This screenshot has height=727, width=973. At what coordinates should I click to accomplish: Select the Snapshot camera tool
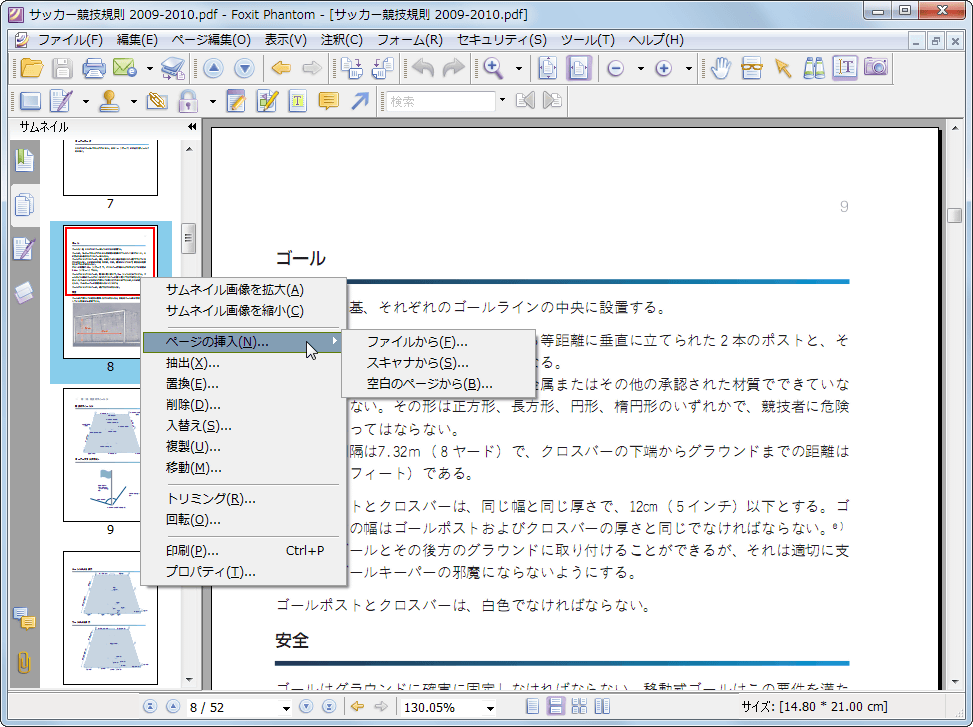(x=876, y=67)
